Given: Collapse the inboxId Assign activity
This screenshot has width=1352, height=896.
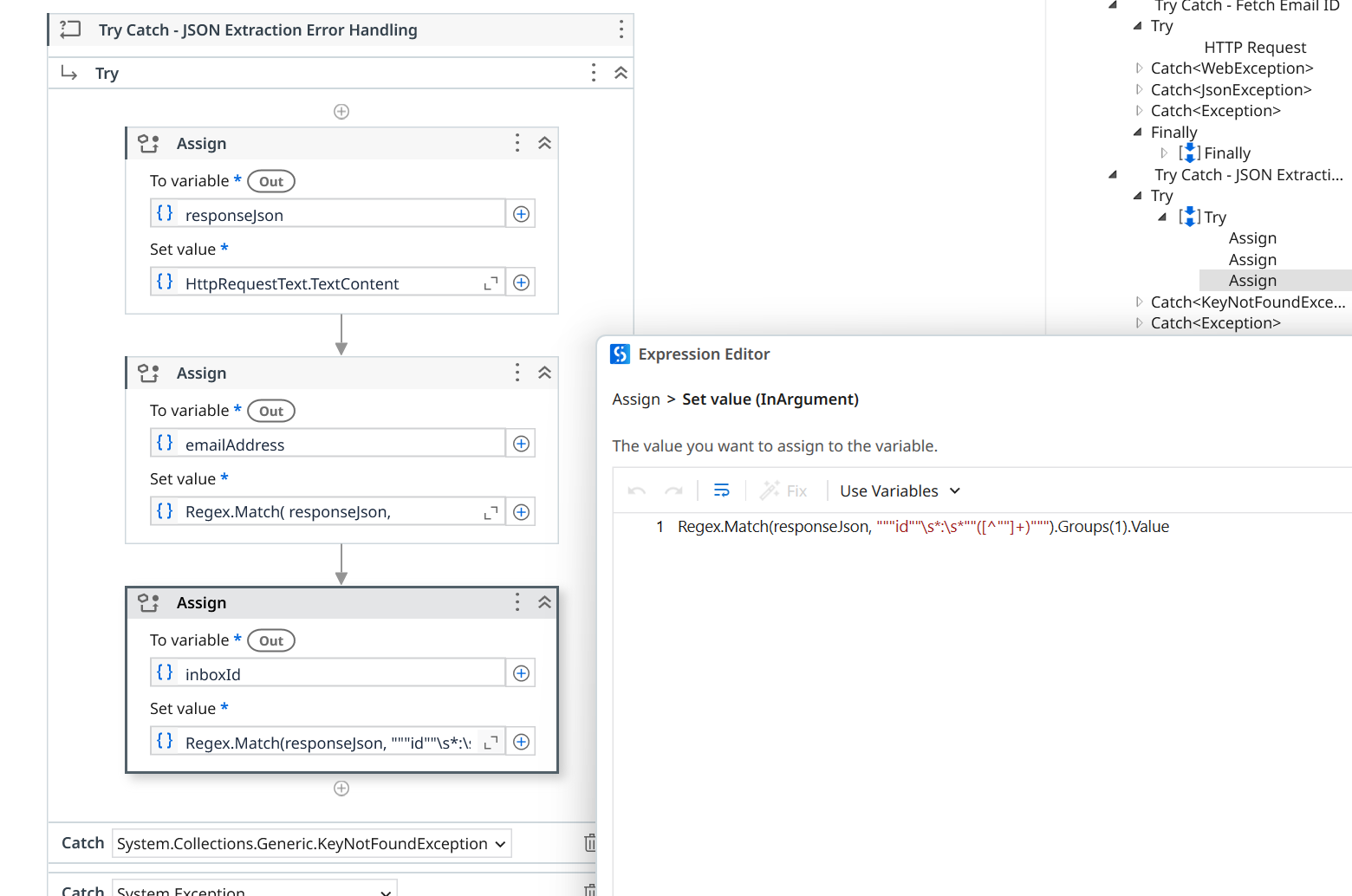Looking at the screenshot, I should pos(545,602).
